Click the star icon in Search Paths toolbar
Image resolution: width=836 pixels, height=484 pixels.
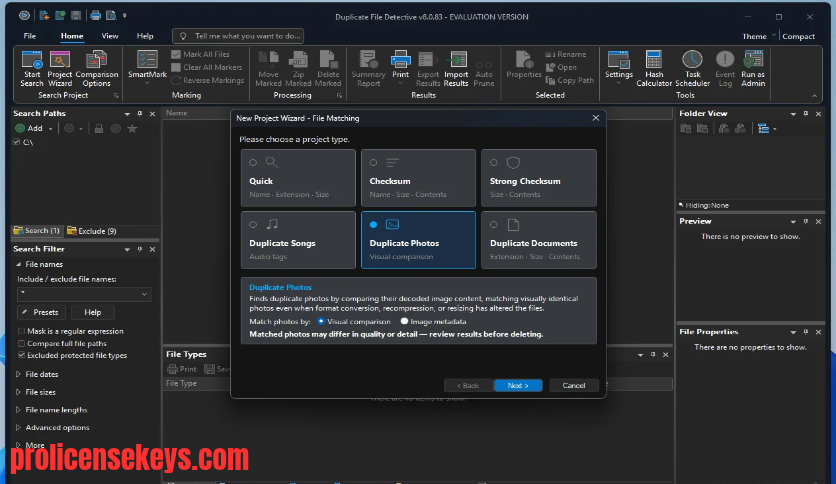coord(132,128)
